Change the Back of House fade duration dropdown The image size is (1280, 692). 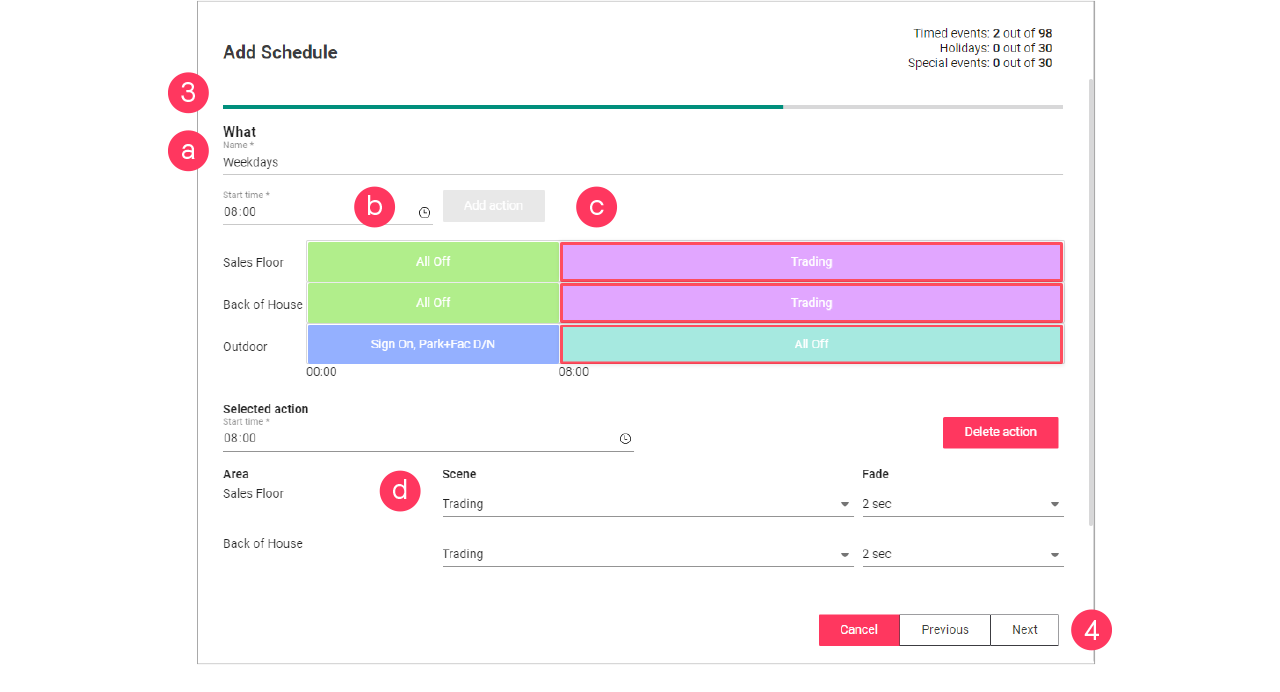pyautogui.click(x=1053, y=554)
